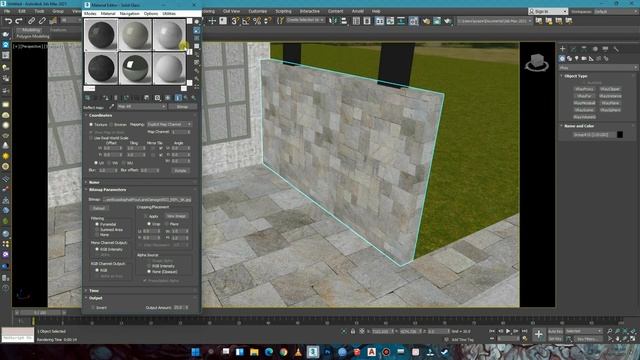Open the Navigation menu in Material Editor
640x360 pixels.
(x=129, y=13)
